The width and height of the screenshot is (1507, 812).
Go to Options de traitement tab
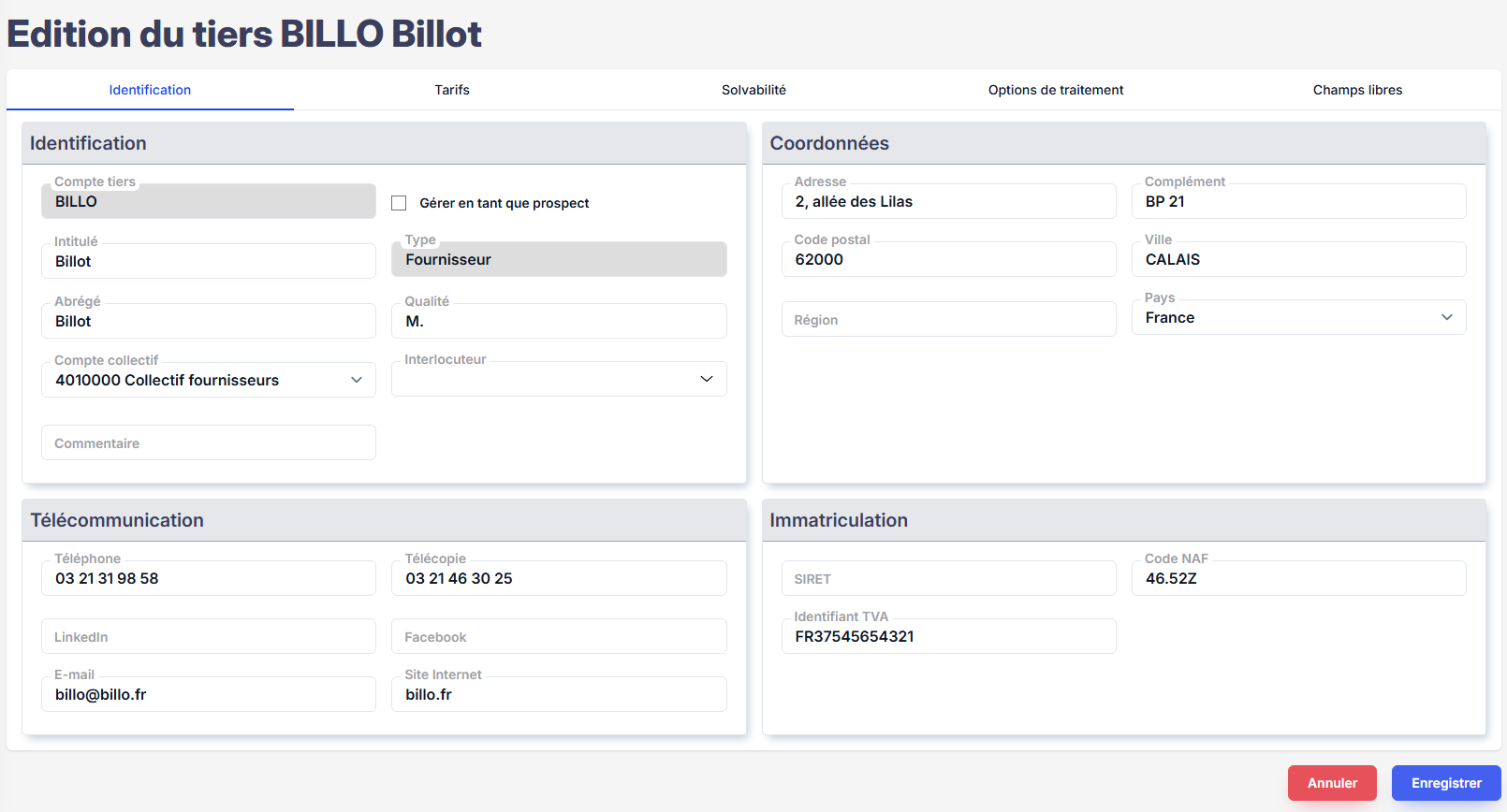(1055, 90)
